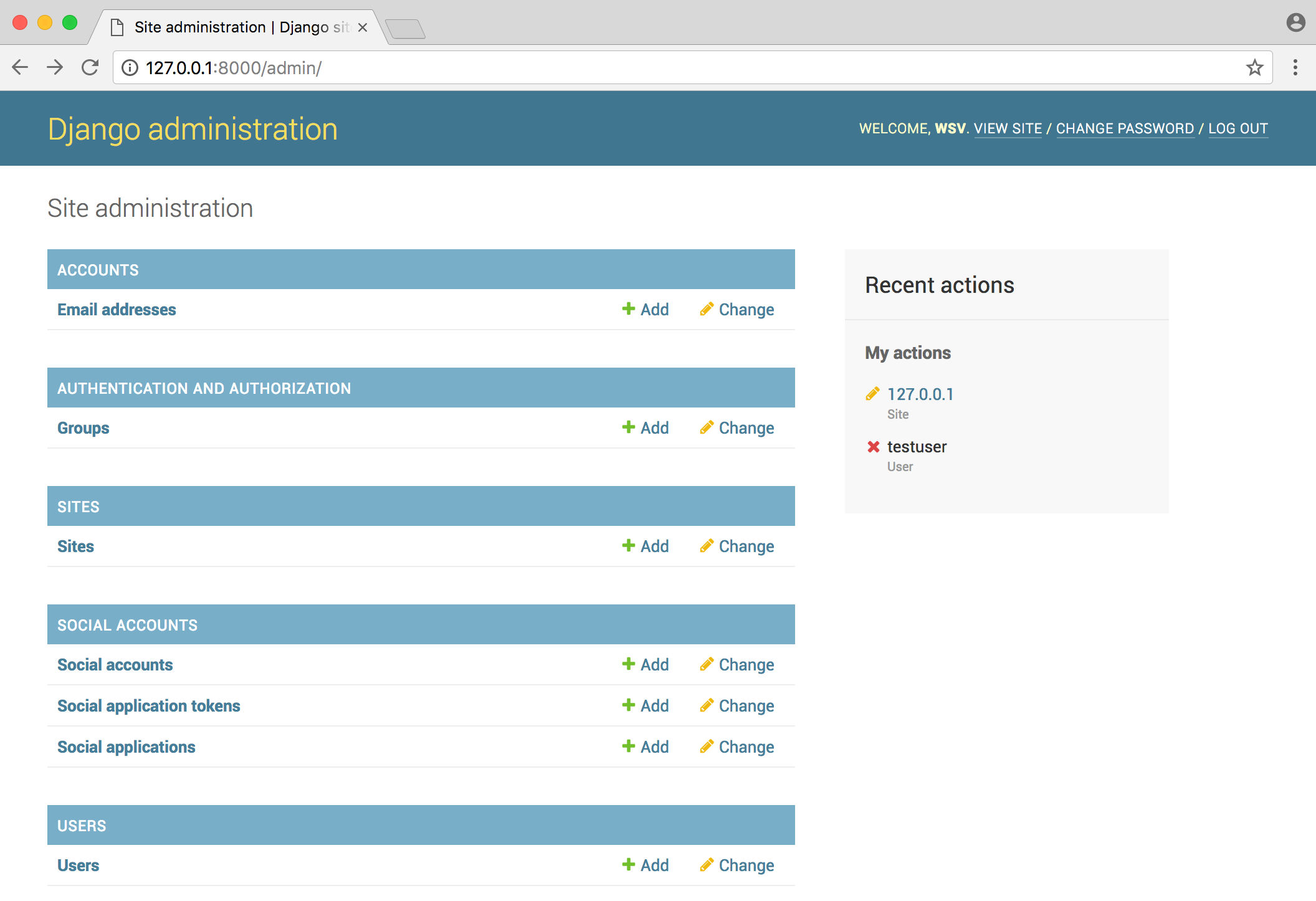Open the SITES section header
This screenshot has height=901, width=1316.
(78, 507)
